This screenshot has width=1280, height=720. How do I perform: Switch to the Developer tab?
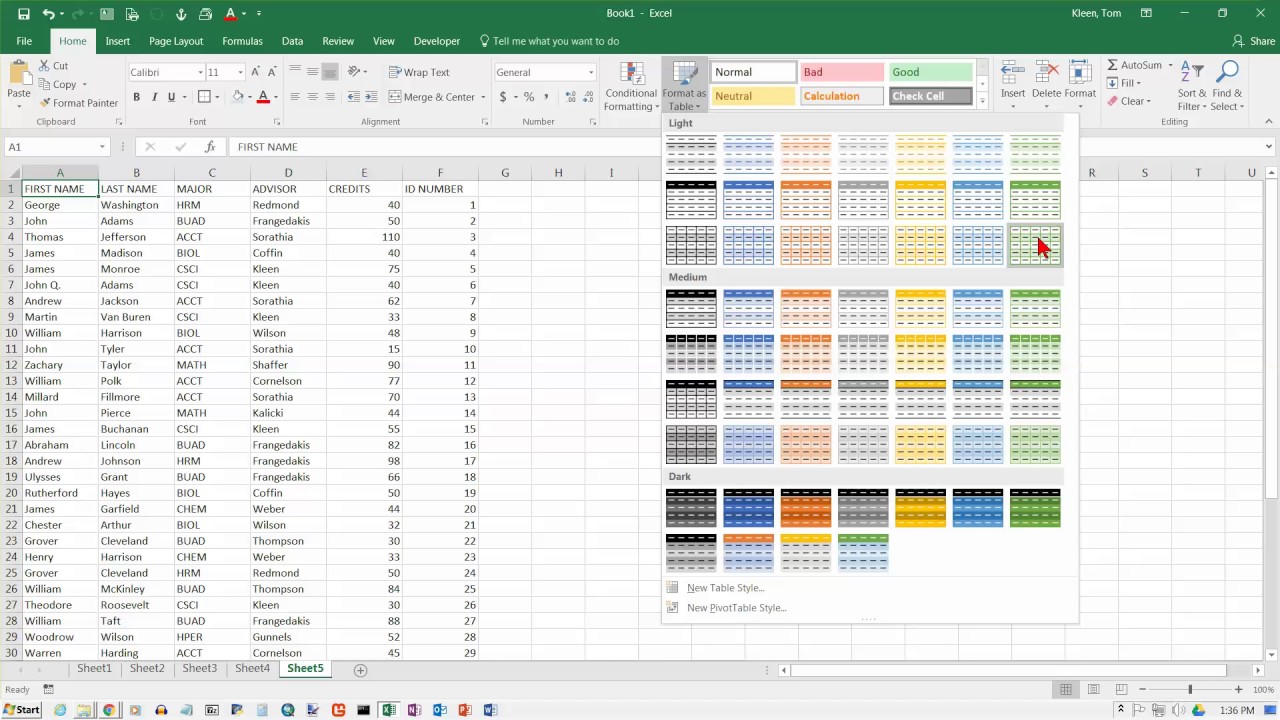tap(437, 41)
